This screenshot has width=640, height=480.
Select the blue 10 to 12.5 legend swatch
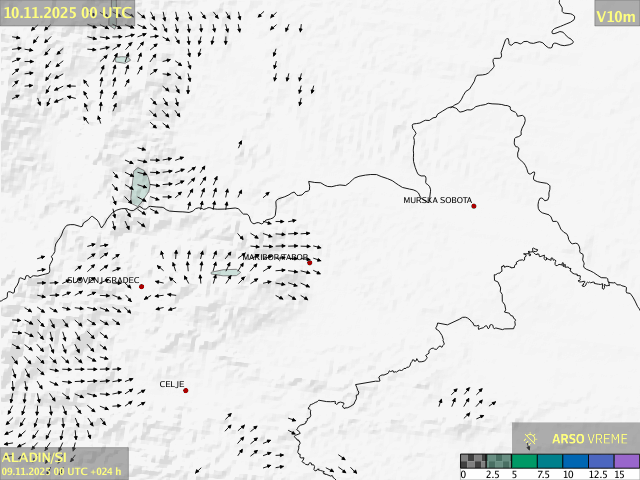[575, 461]
